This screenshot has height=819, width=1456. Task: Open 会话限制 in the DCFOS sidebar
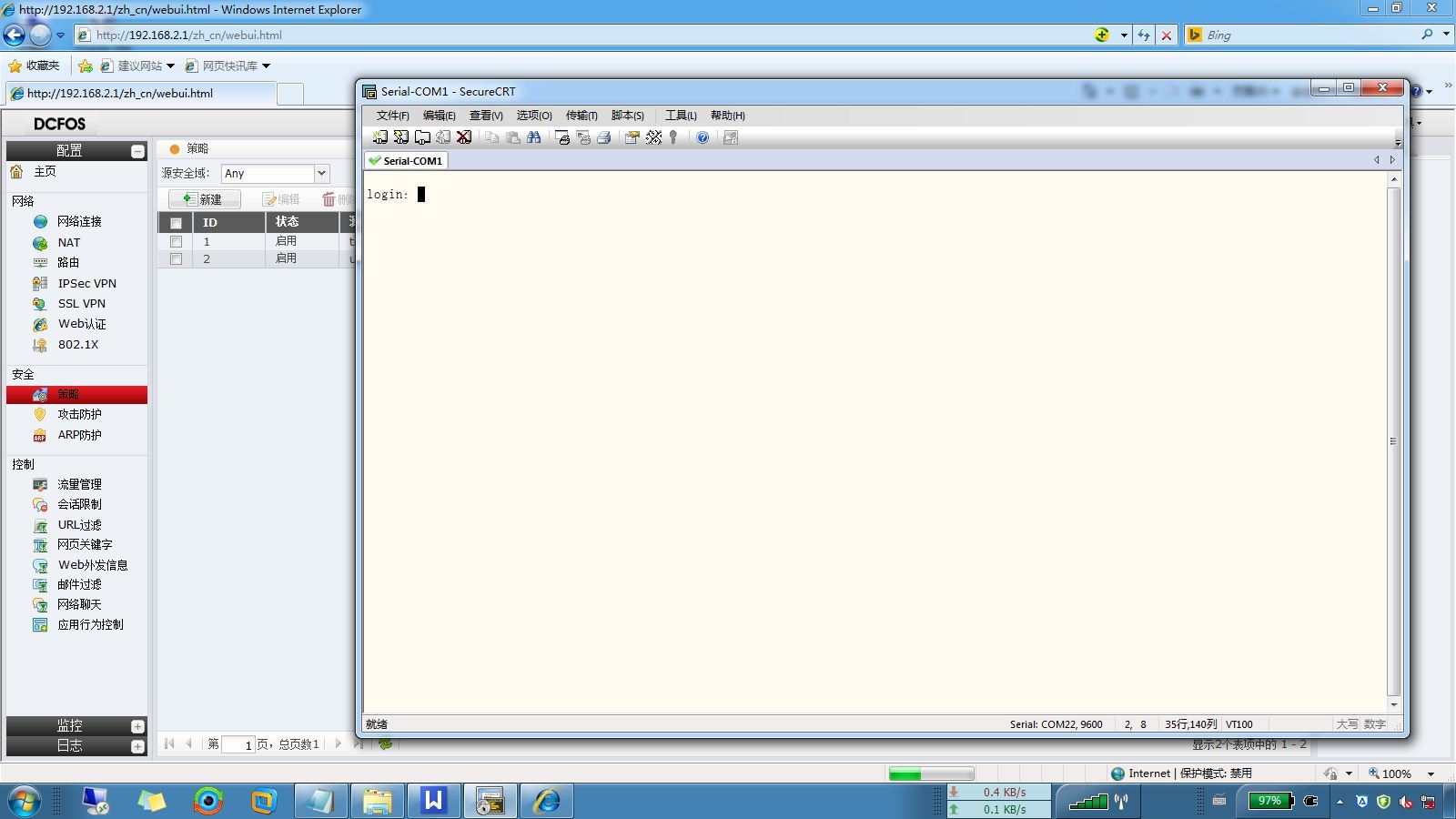pyautogui.click(x=79, y=504)
